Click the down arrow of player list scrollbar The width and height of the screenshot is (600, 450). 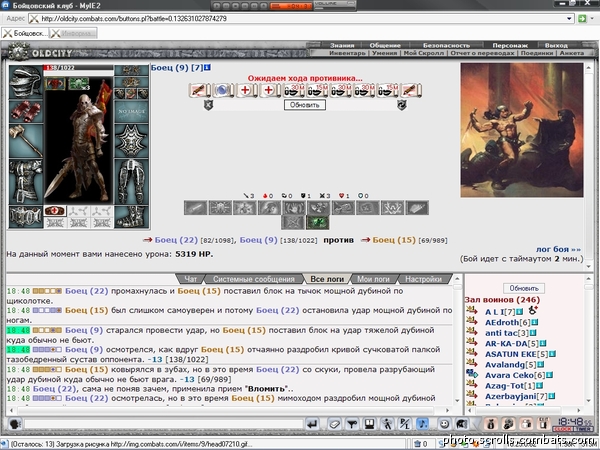coord(589,400)
